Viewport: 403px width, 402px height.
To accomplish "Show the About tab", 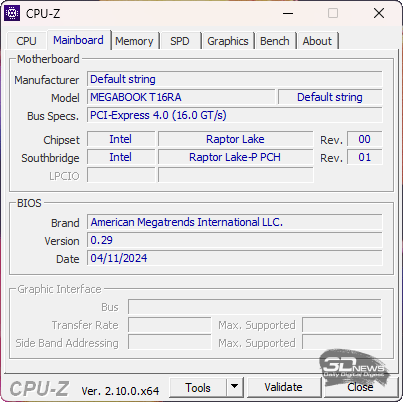I will 317,41.
